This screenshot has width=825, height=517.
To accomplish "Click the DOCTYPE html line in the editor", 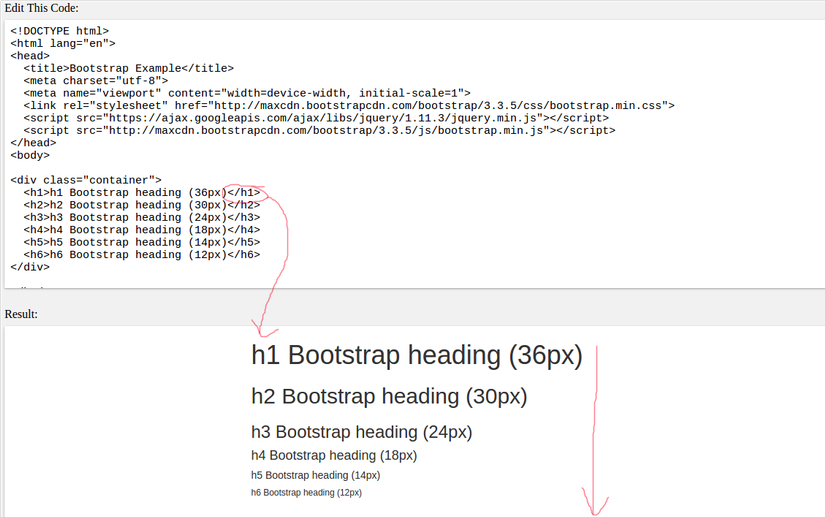I will pyautogui.click(x=59, y=31).
